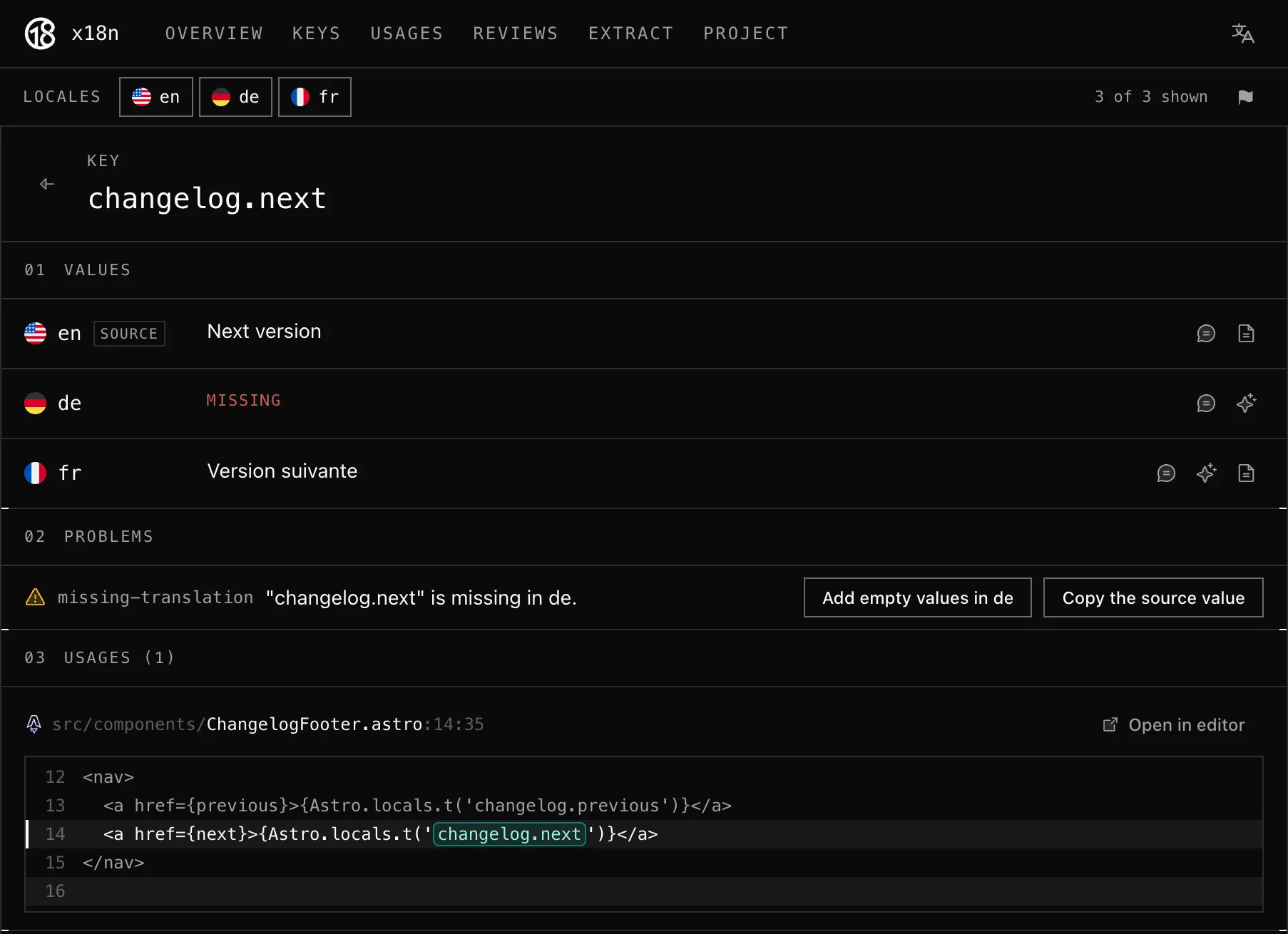Open the file icon on the fr row

(x=1245, y=473)
